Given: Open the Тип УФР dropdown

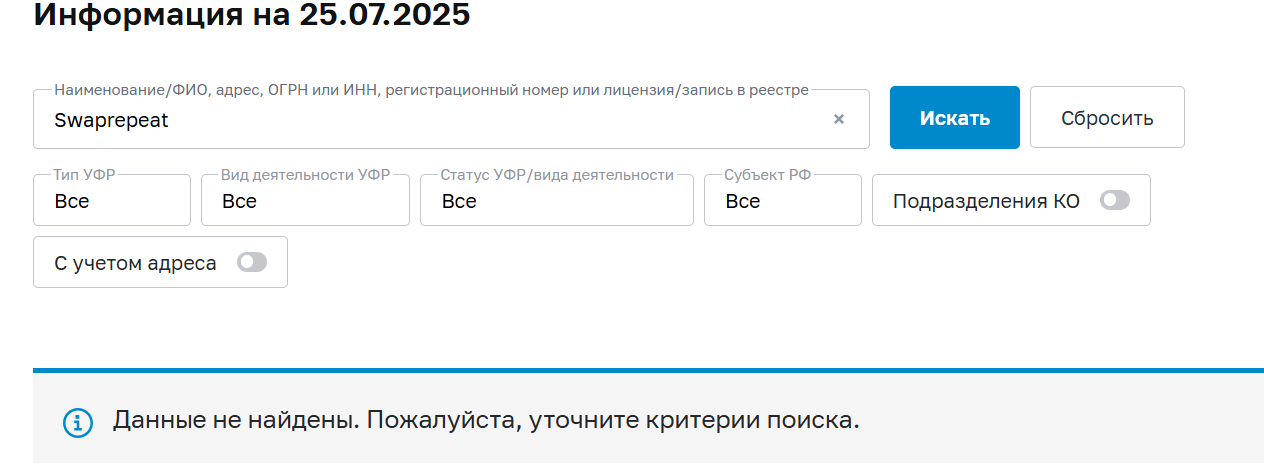Looking at the screenshot, I should click(112, 201).
